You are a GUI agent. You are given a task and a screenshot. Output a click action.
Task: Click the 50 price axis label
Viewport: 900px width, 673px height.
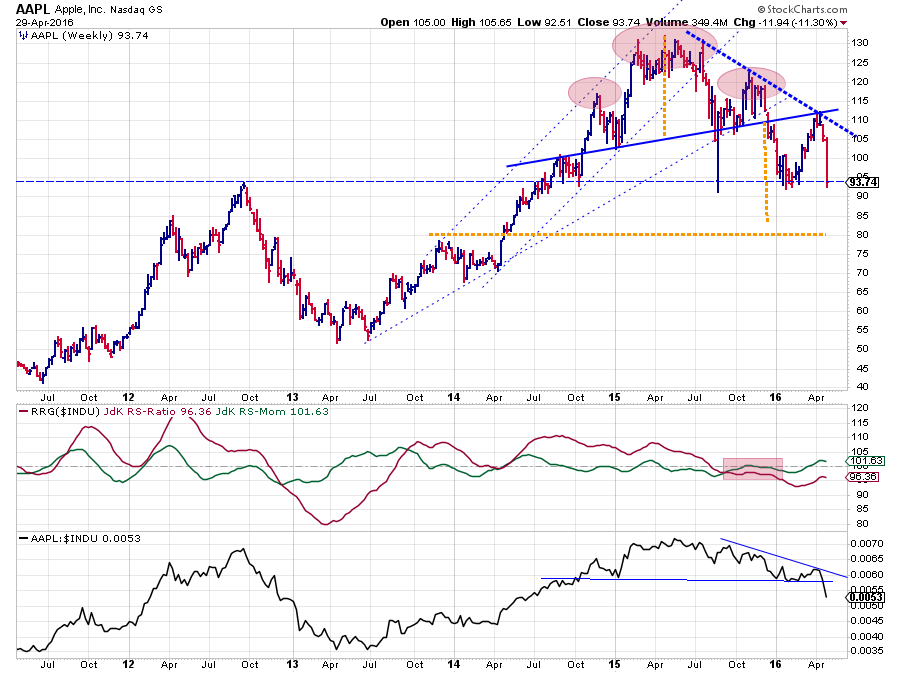coord(862,349)
